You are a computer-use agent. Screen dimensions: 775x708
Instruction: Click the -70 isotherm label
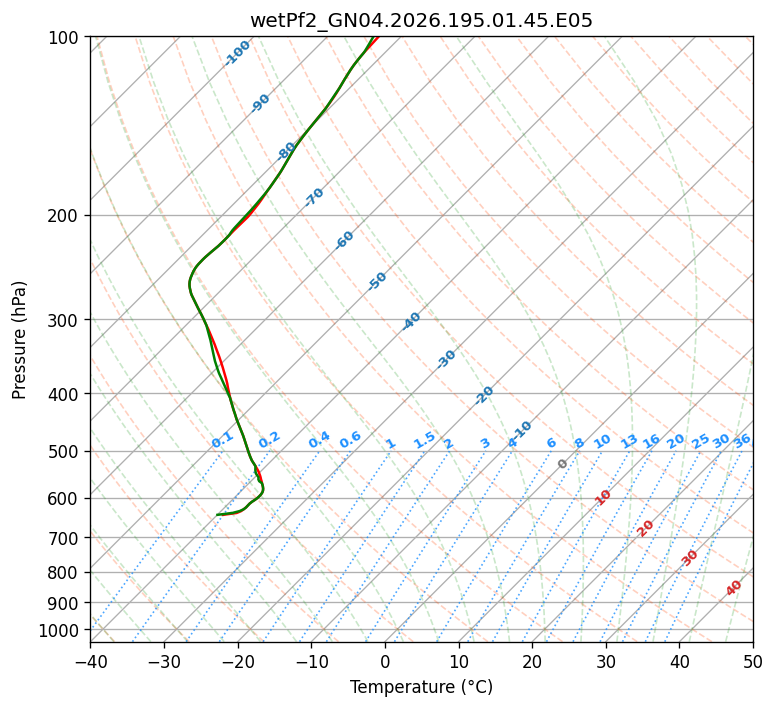[x=314, y=197]
